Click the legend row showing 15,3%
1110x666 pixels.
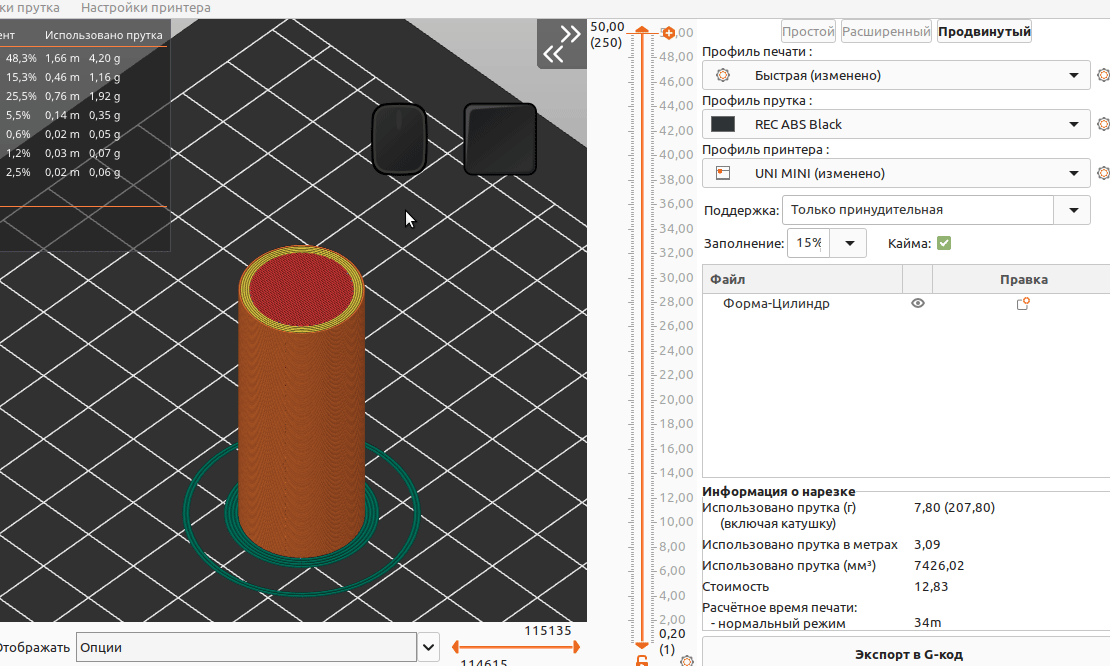pos(84,77)
